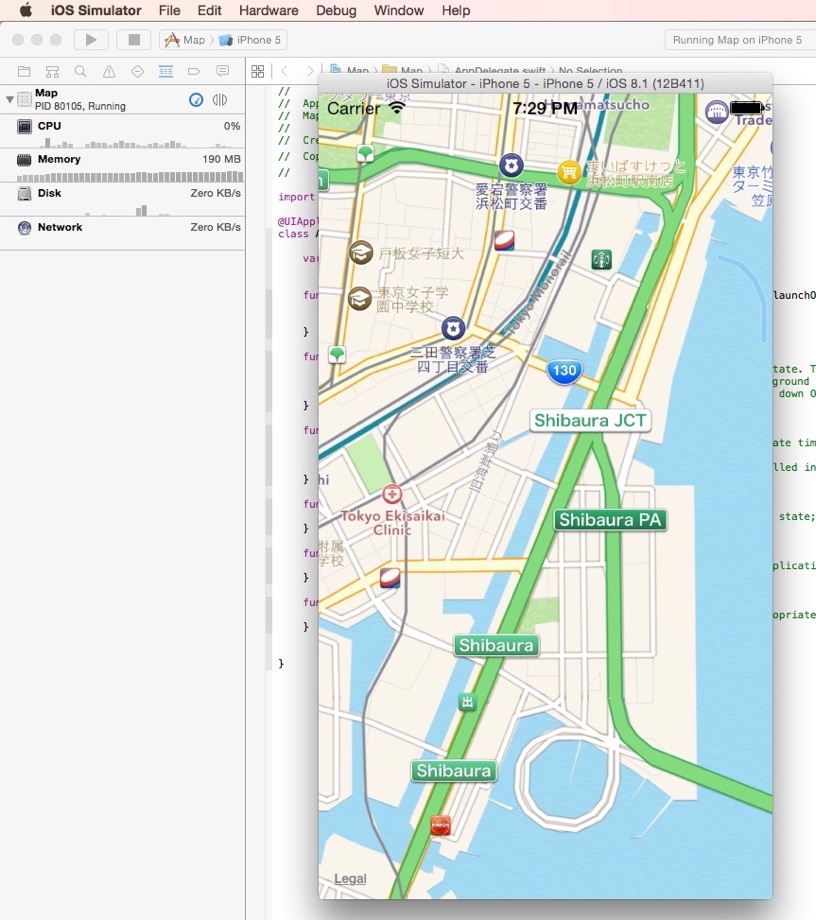Open the Window menu
This screenshot has height=920, width=816.
399,11
